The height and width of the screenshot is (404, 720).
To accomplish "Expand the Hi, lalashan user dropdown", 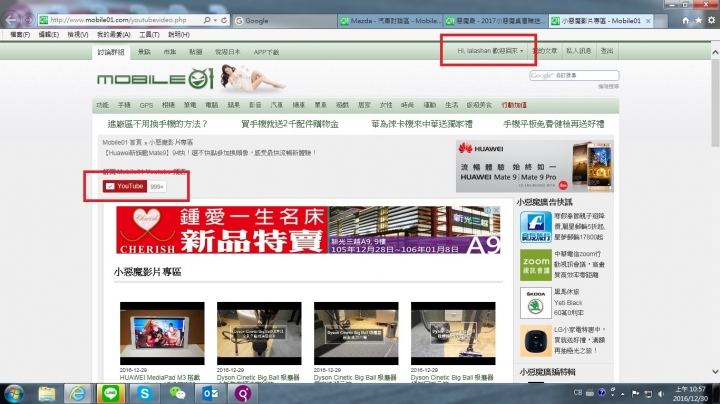I will click(x=490, y=51).
